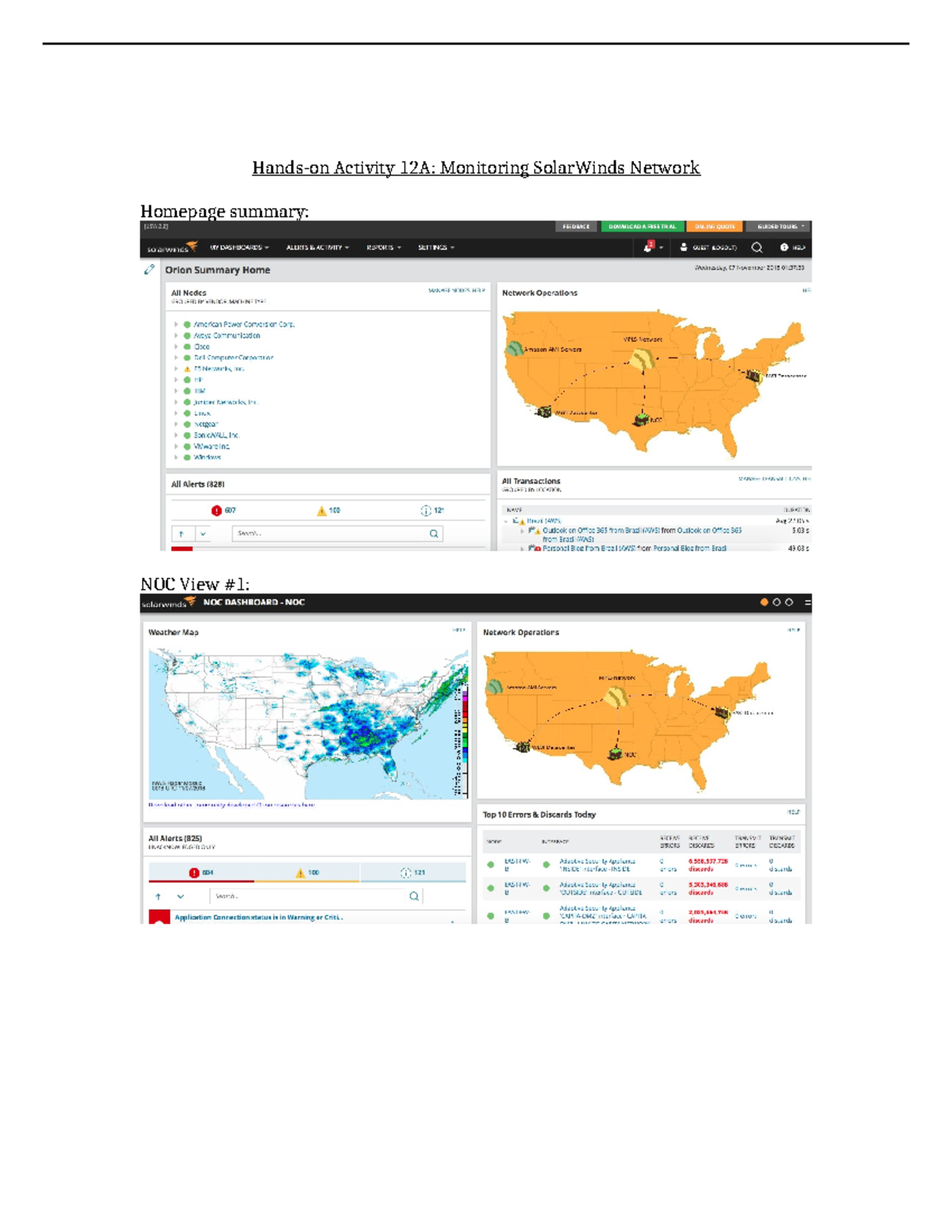The image size is (952, 1232).
Task: Click the DOWNLOAD A FREE TRIAL button
Action: tap(643, 226)
